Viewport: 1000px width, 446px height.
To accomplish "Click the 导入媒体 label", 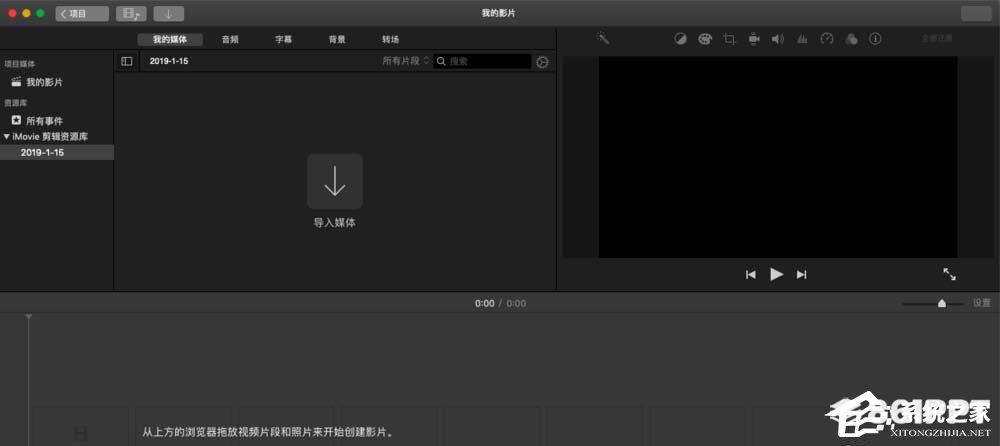I will point(335,223).
